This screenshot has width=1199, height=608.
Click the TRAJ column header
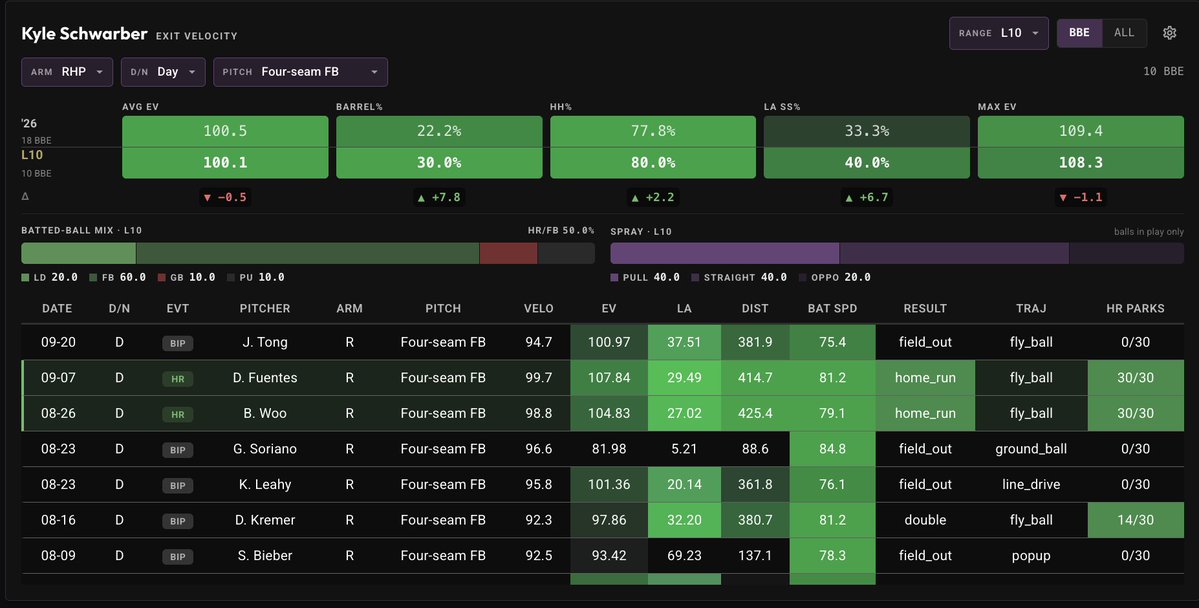tap(1031, 308)
